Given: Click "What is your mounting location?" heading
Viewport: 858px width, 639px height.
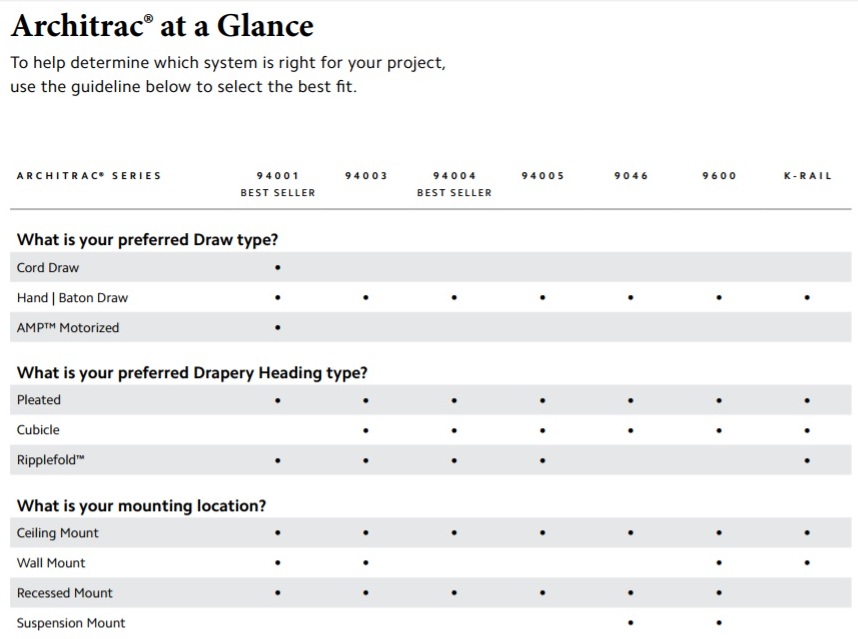Looking at the screenshot, I should 141,506.
